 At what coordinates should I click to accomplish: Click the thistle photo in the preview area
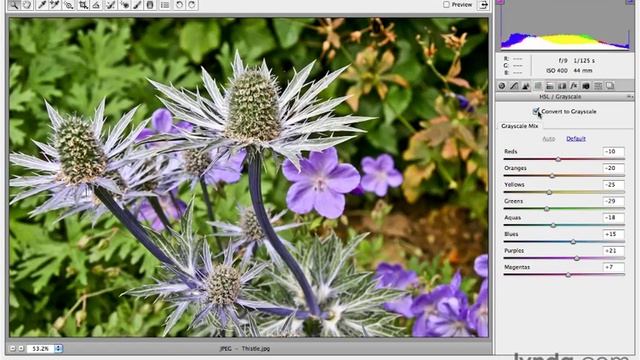pyautogui.click(x=249, y=177)
